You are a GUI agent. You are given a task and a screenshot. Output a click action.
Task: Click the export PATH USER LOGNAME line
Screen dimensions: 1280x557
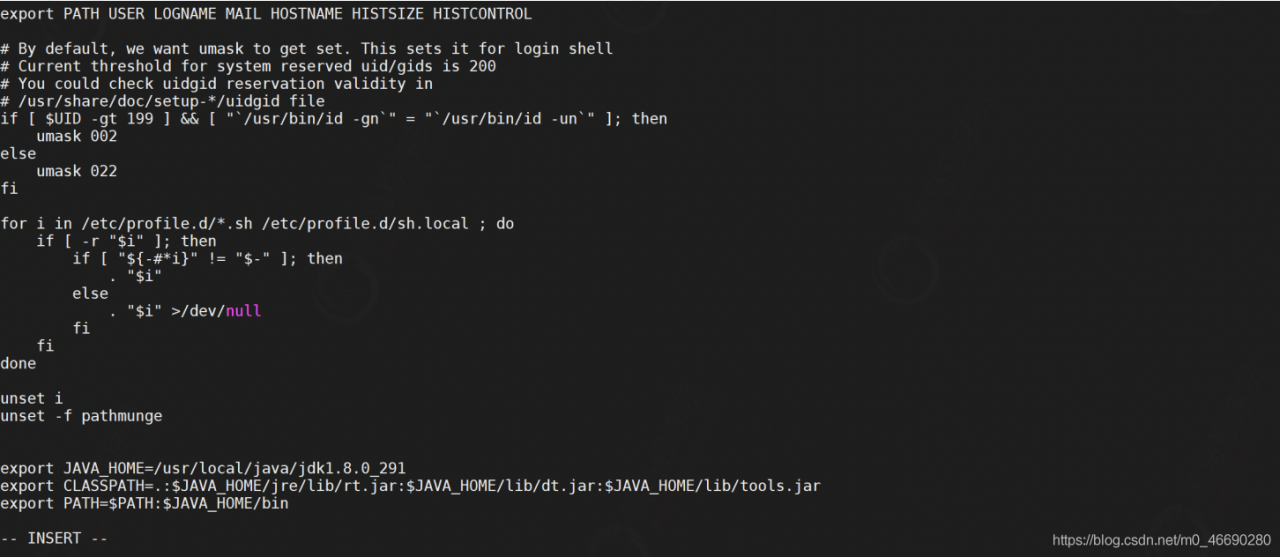pyautogui.click(x=266, y=14)
